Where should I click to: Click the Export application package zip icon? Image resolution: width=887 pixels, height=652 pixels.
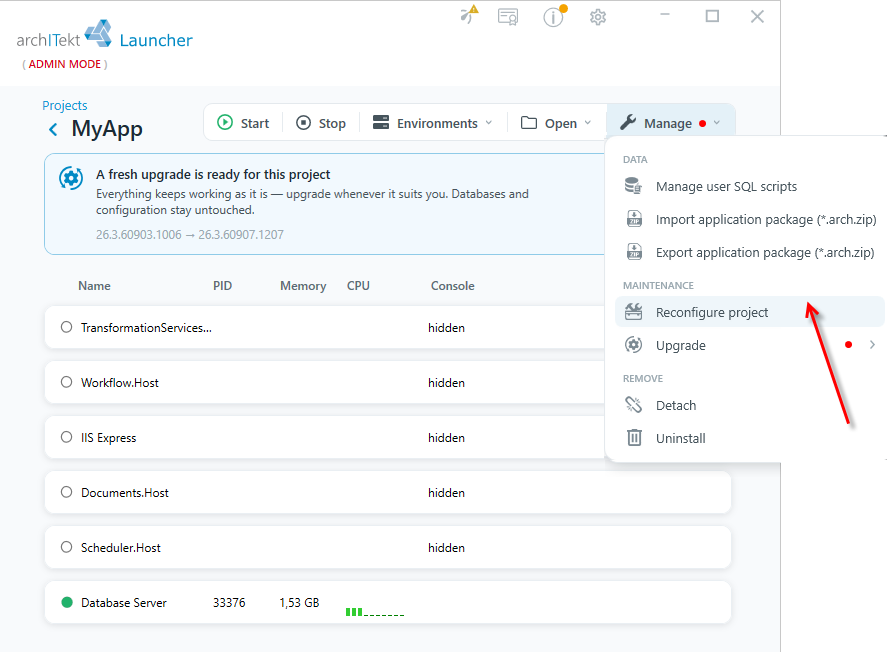click(x=634, y=252)
